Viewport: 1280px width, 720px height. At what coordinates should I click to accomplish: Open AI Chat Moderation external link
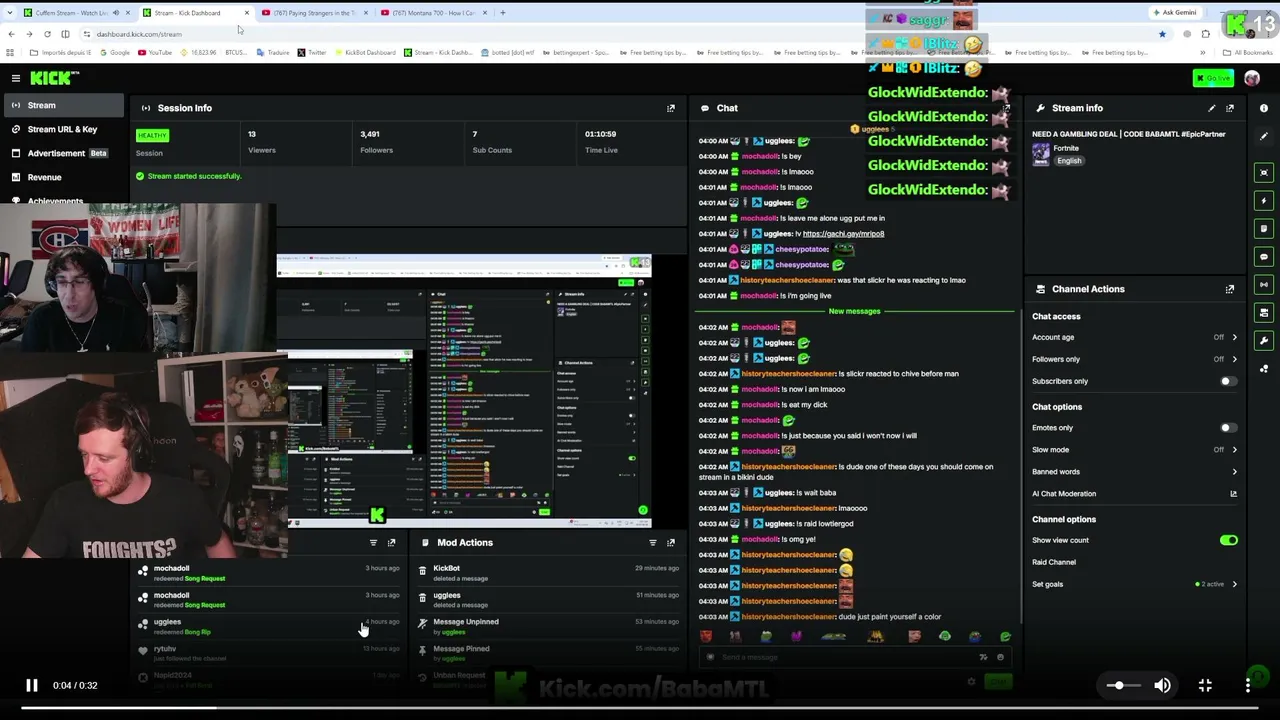pos(1233,494)
